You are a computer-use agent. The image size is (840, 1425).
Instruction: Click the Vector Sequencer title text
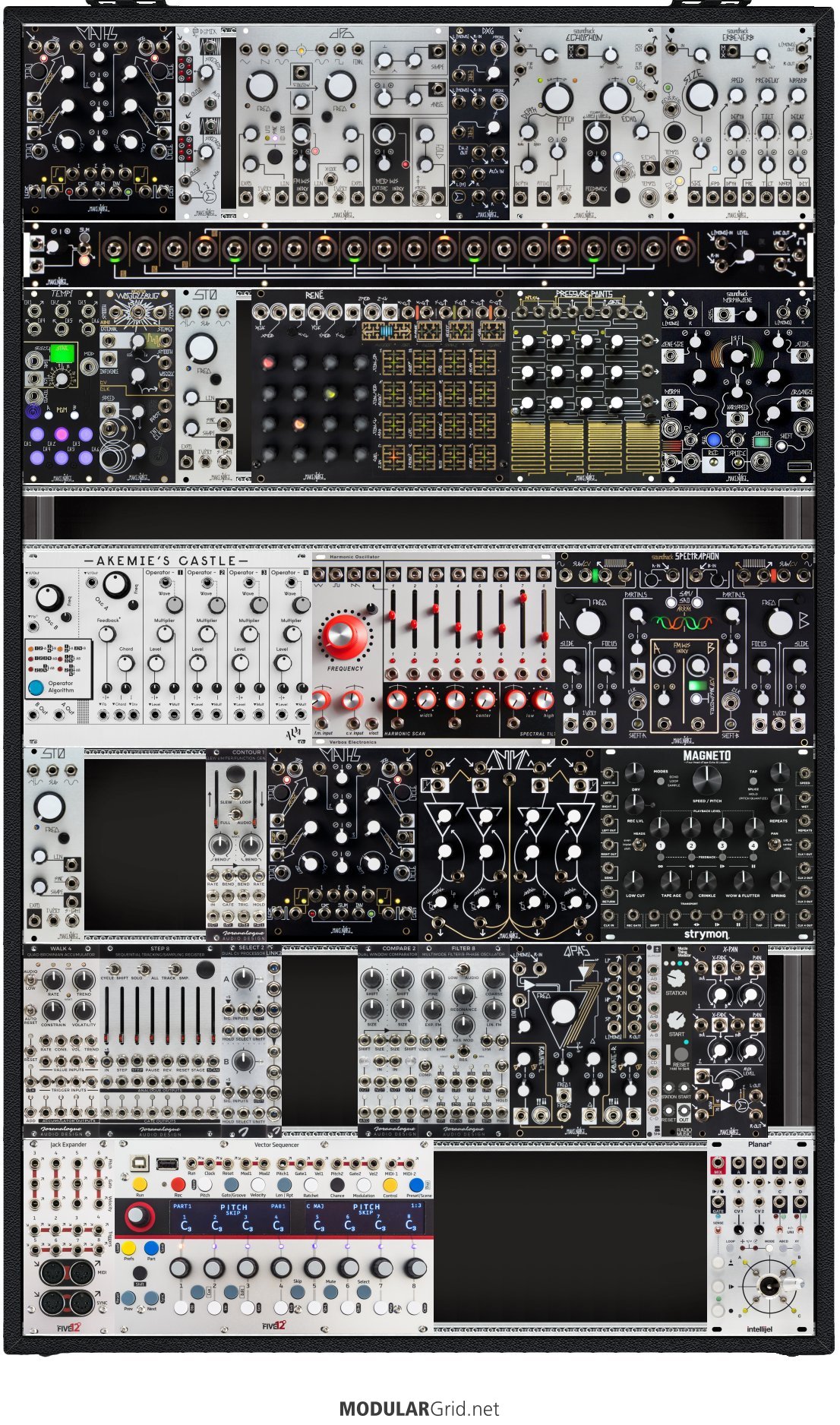(276, 1145)
